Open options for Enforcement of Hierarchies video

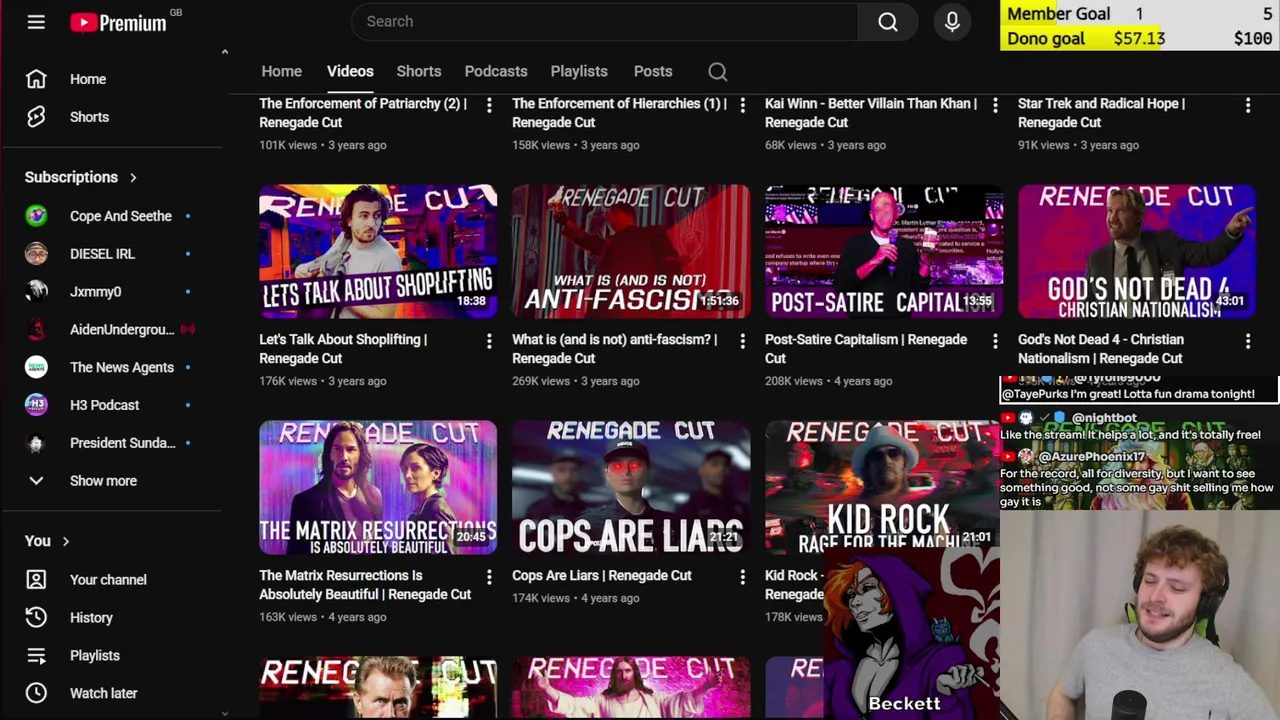point(742,105)
